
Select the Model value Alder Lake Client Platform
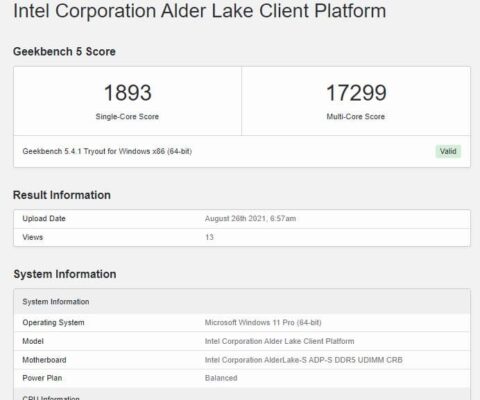(x=279, y=341)
